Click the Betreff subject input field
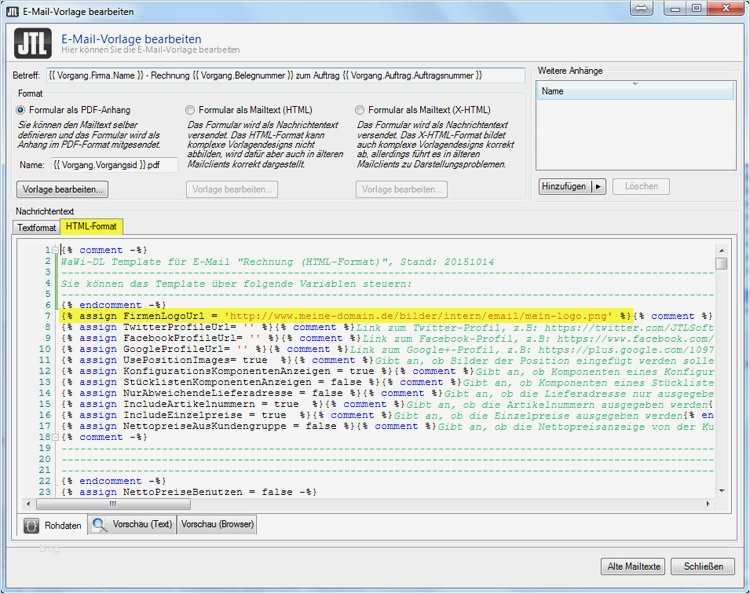 (284, 75)
